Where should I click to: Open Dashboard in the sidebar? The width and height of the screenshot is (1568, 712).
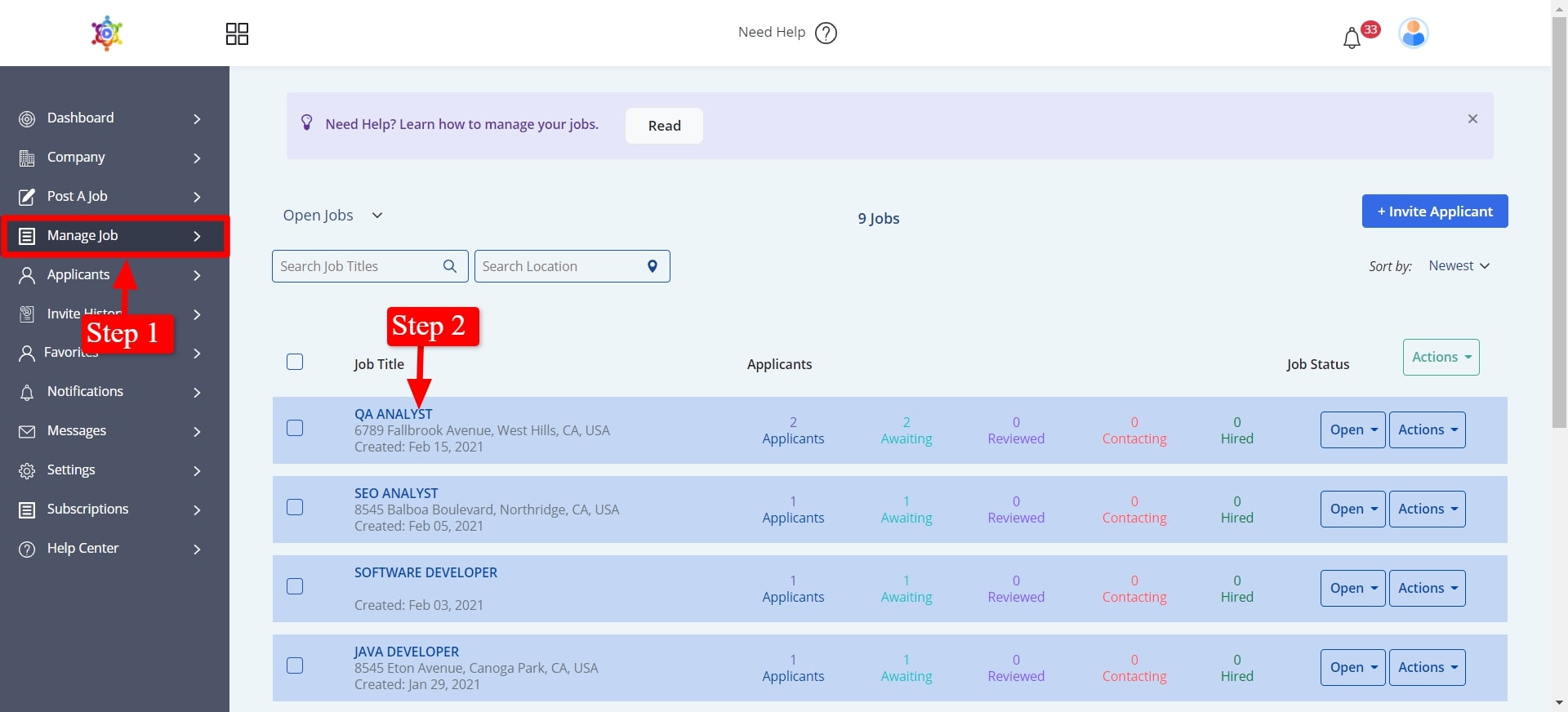click(80, 118)
